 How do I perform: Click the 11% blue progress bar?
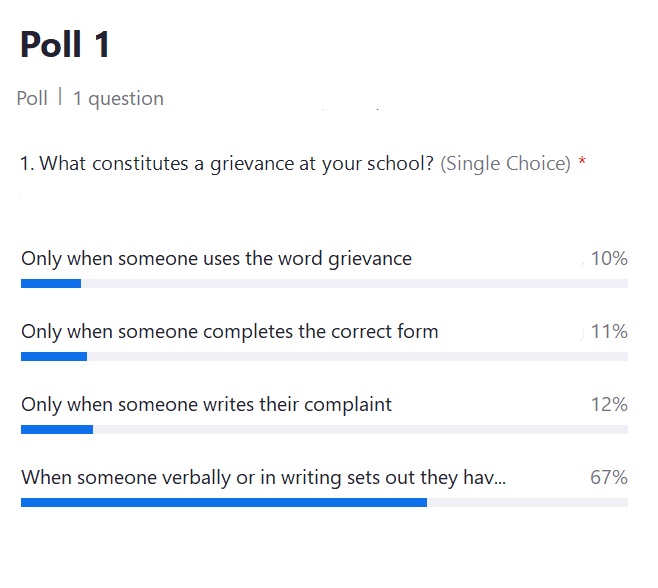tap(54, 357)
